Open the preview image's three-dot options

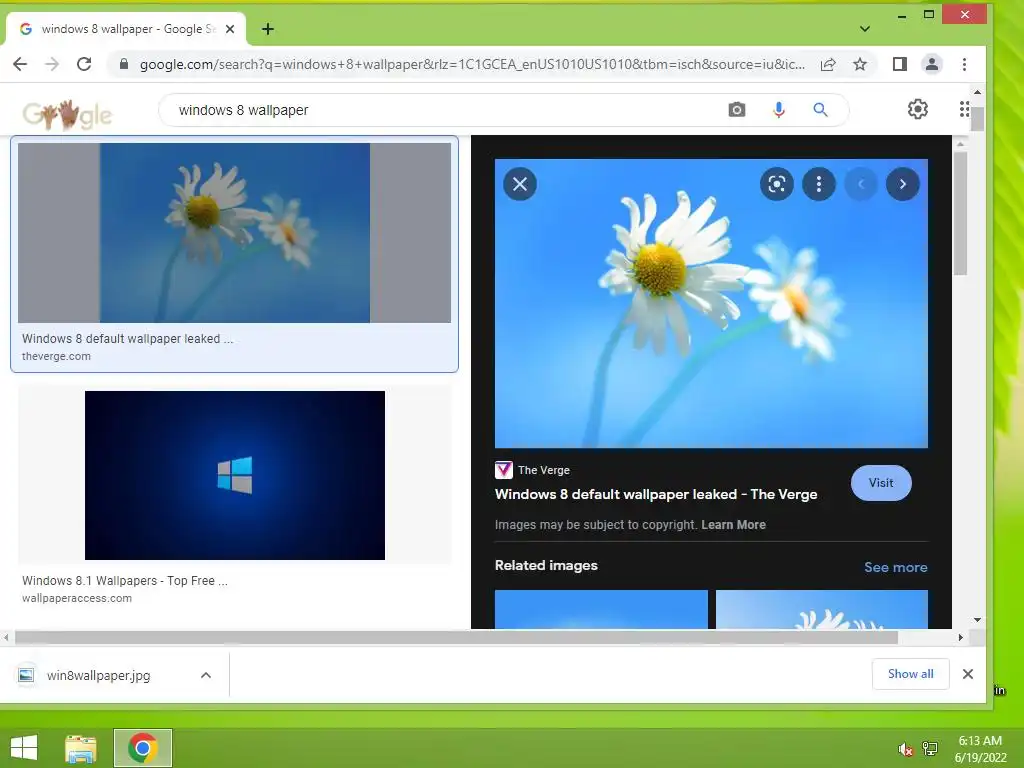(x=818, y=184)
